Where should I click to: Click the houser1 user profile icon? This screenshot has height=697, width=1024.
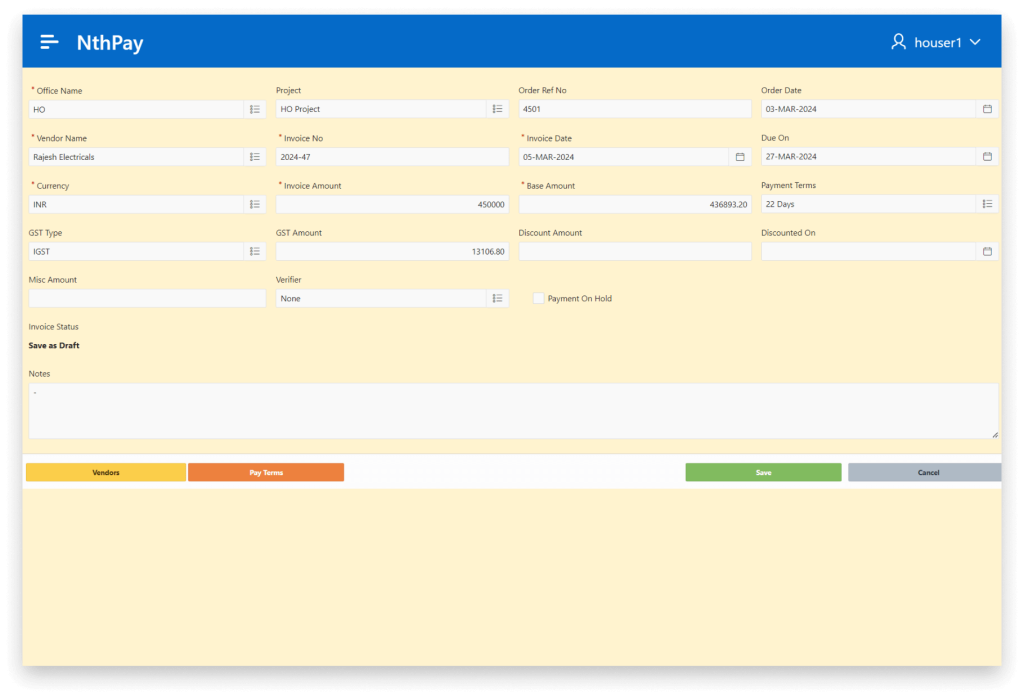click(898, 42)
